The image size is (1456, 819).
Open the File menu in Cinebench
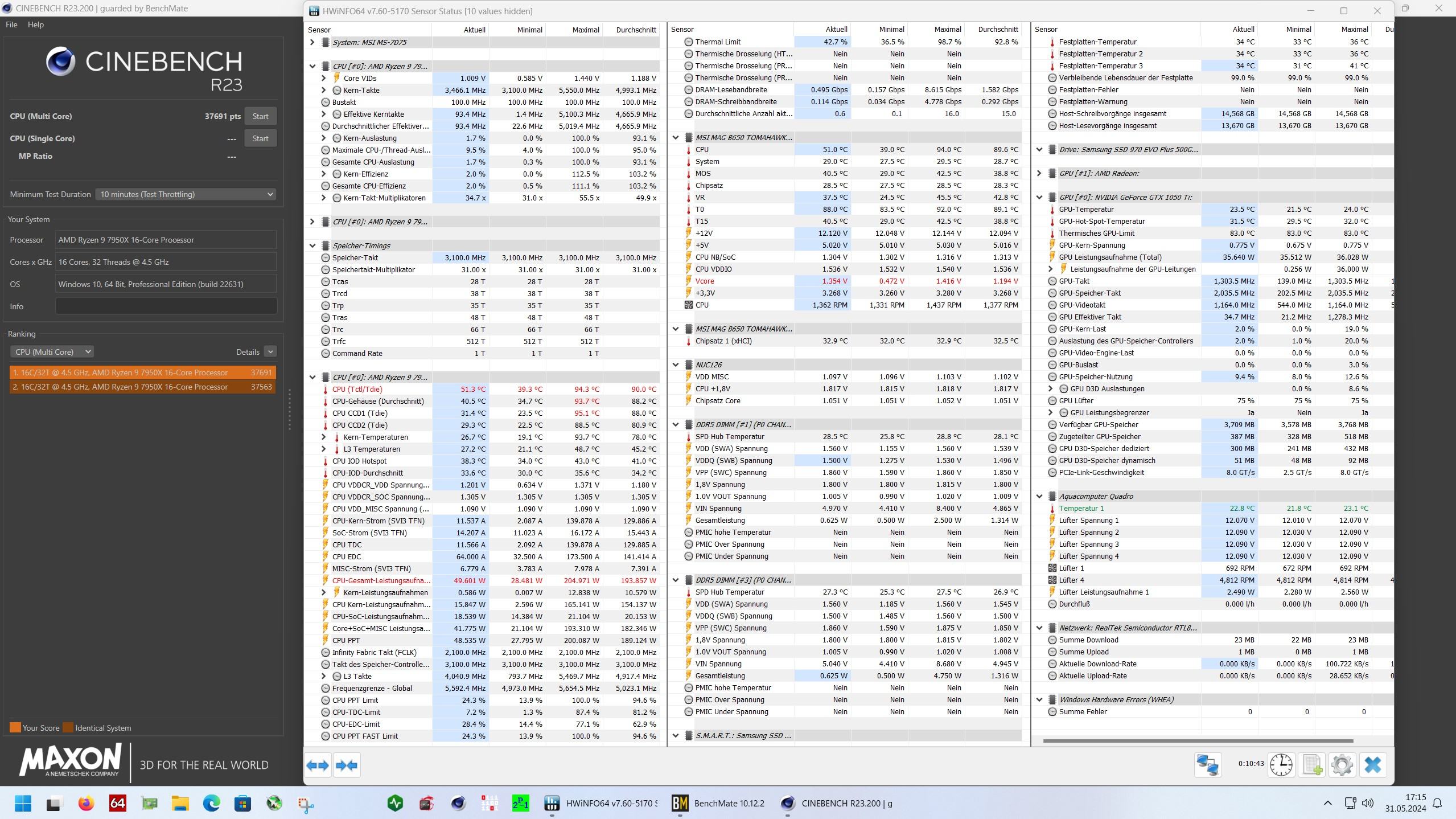(11, 24)
